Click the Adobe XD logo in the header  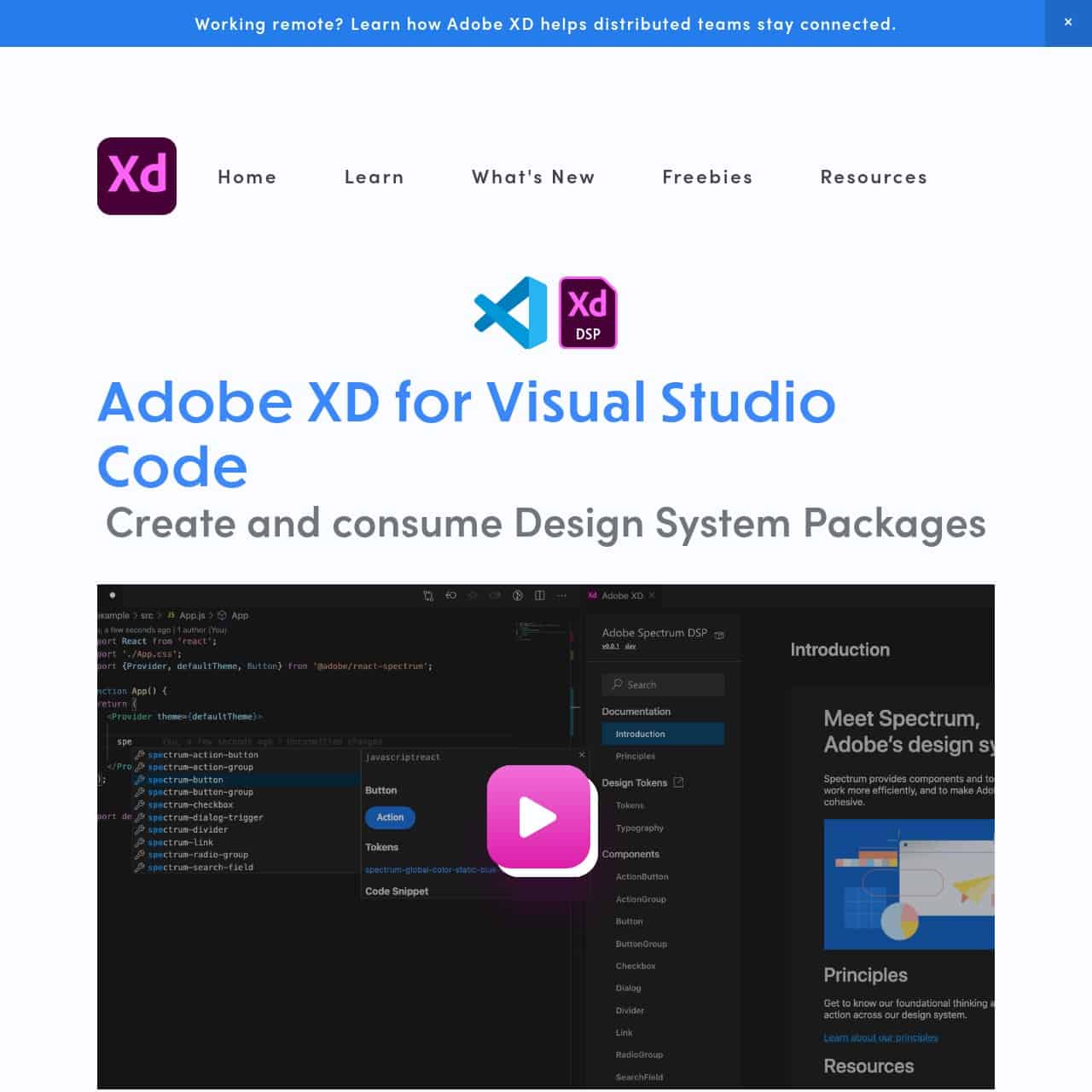[136, 176]
